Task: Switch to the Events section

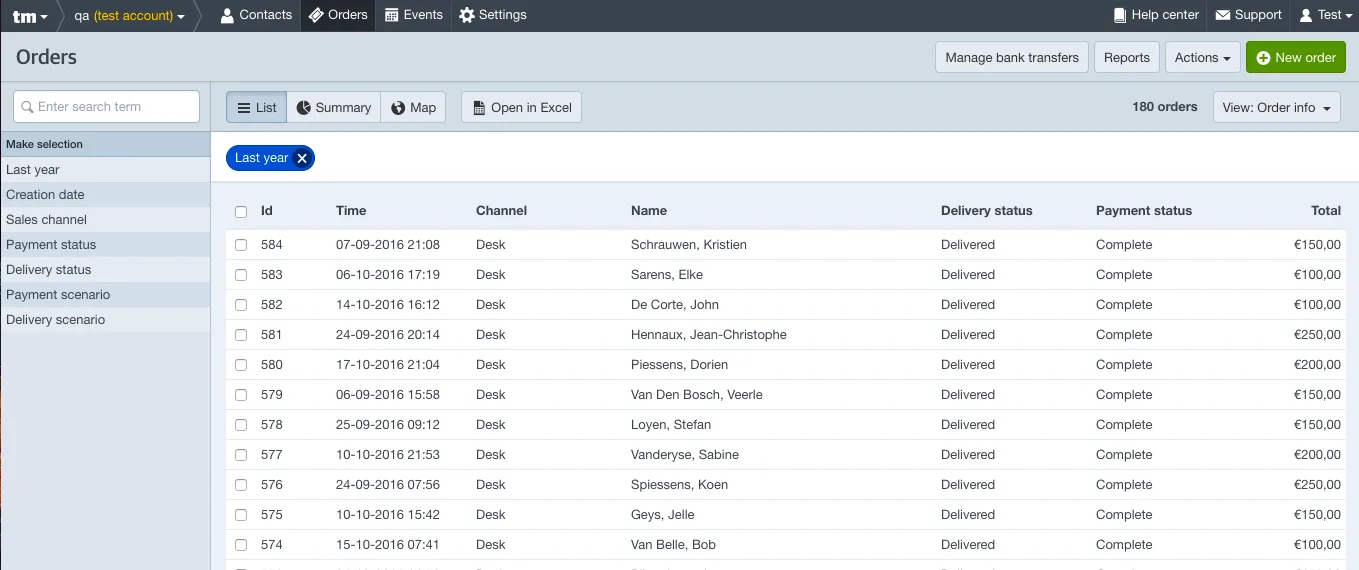Action: coord(413,15)
